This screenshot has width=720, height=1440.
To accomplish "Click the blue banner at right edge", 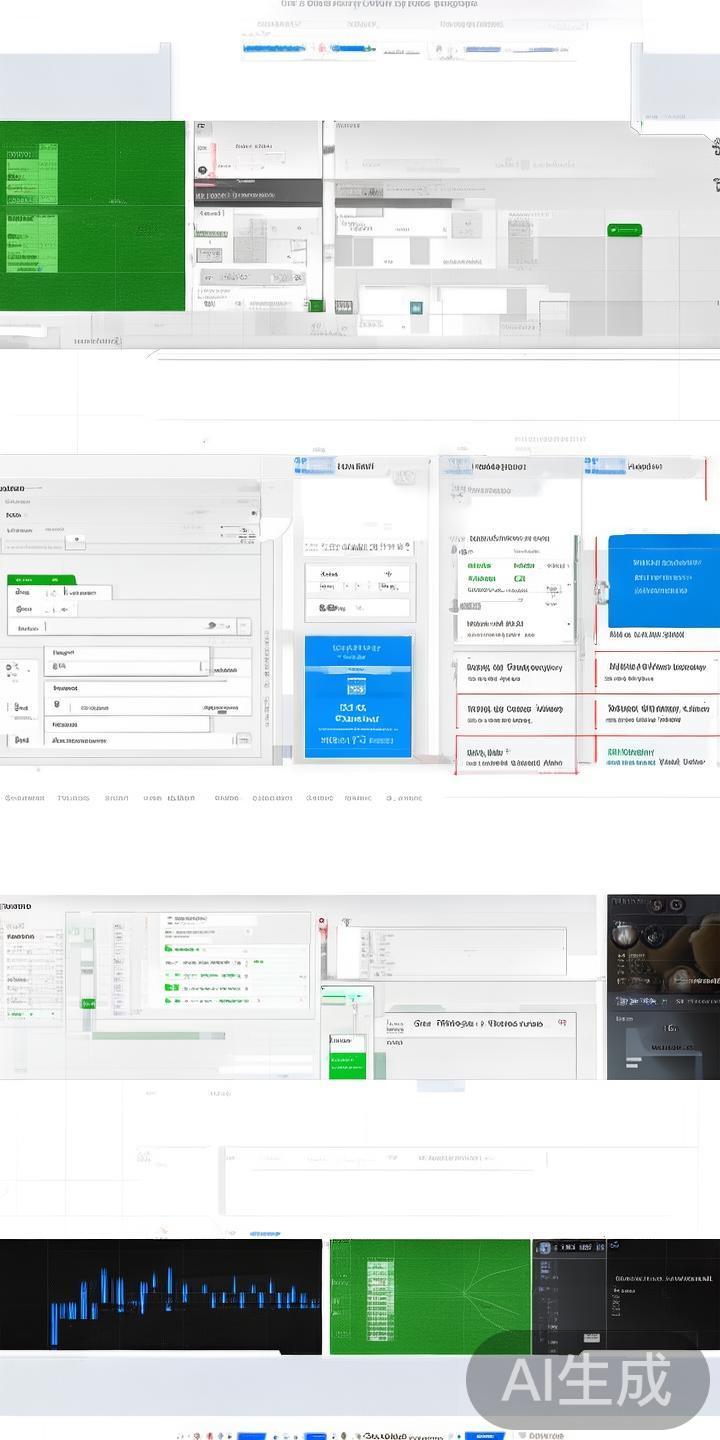I will pos(663,580).
